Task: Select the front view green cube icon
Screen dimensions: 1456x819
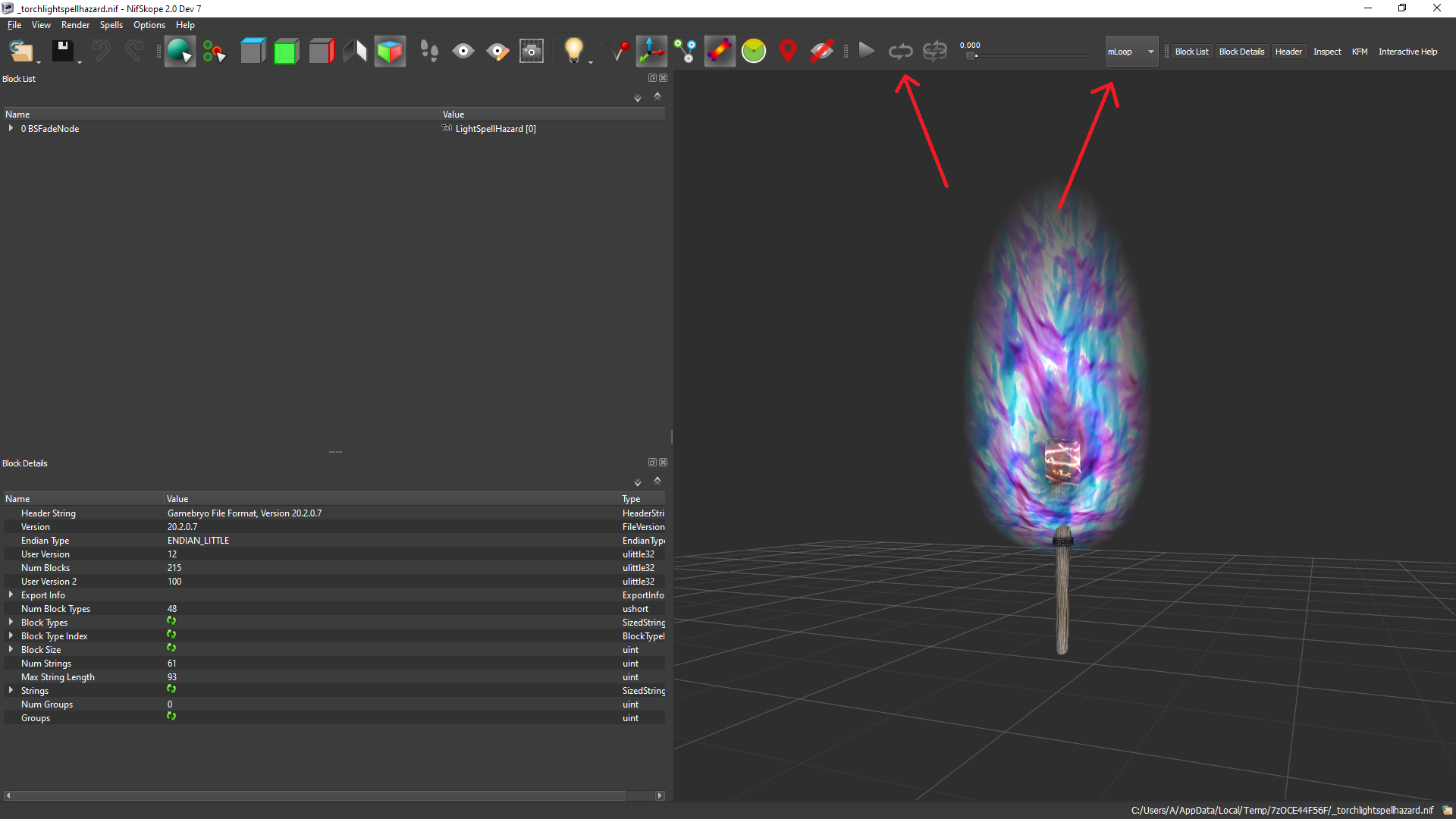Action: [286, 52]
